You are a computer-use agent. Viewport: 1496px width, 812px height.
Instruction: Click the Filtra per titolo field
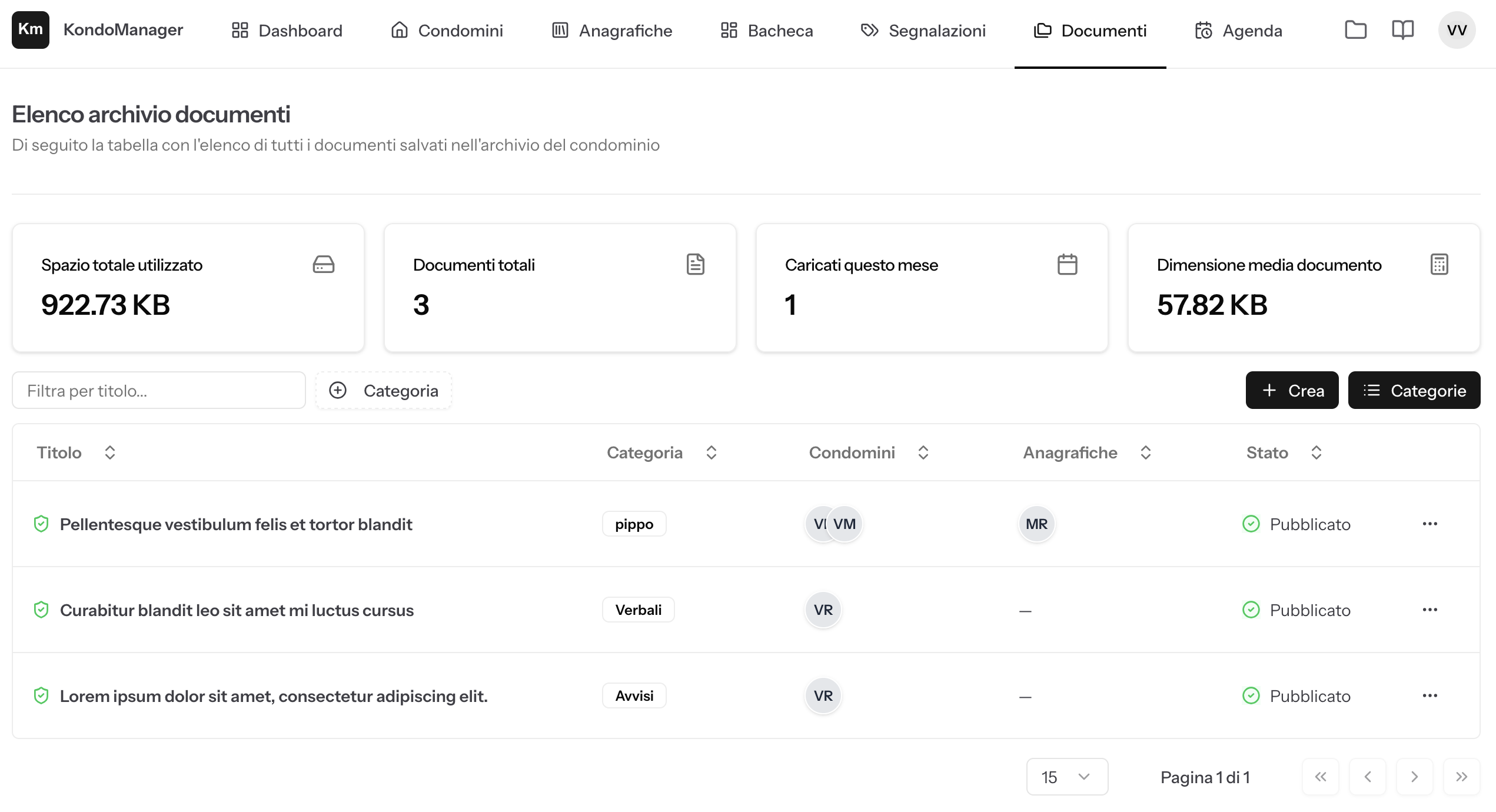(x=159, y=391)
